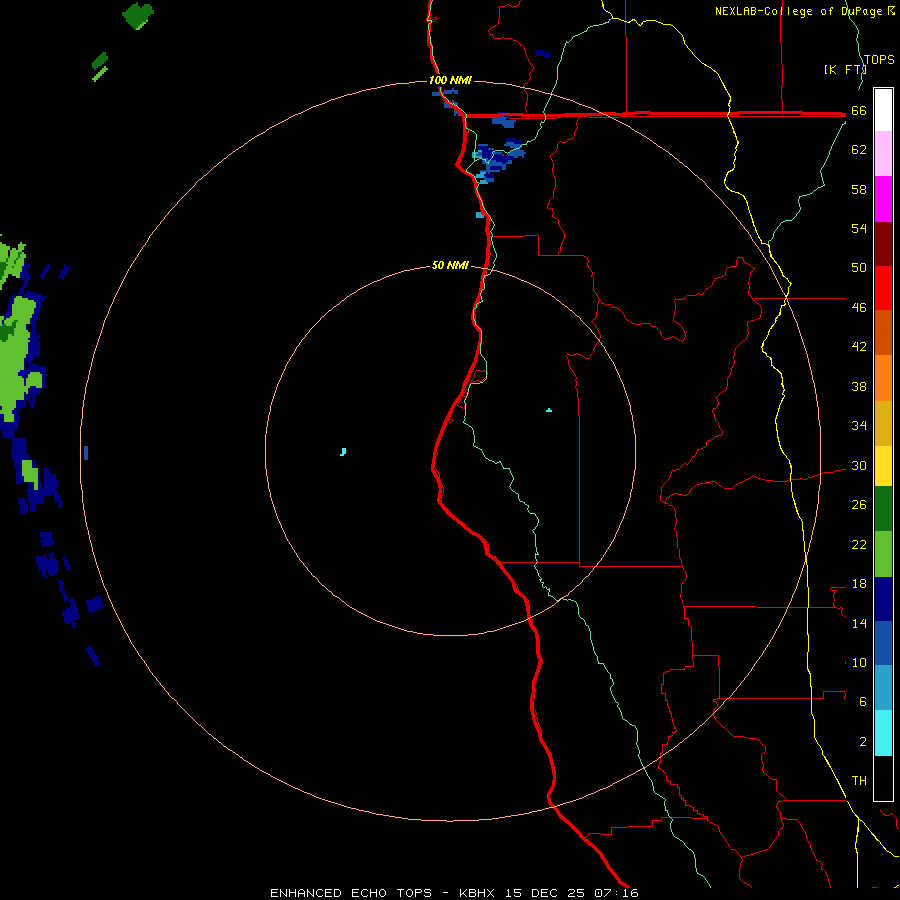Click the '50 NMI' range ring label
Screen dimensions: 900x900
(x=450, y=265)
